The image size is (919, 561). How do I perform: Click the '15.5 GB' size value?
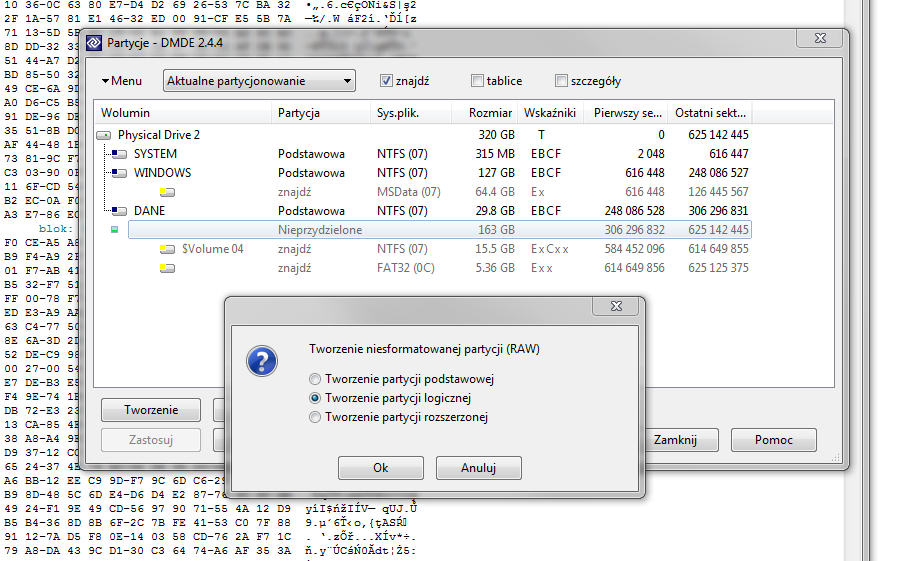pyautogui.click(x=495, y=249)
